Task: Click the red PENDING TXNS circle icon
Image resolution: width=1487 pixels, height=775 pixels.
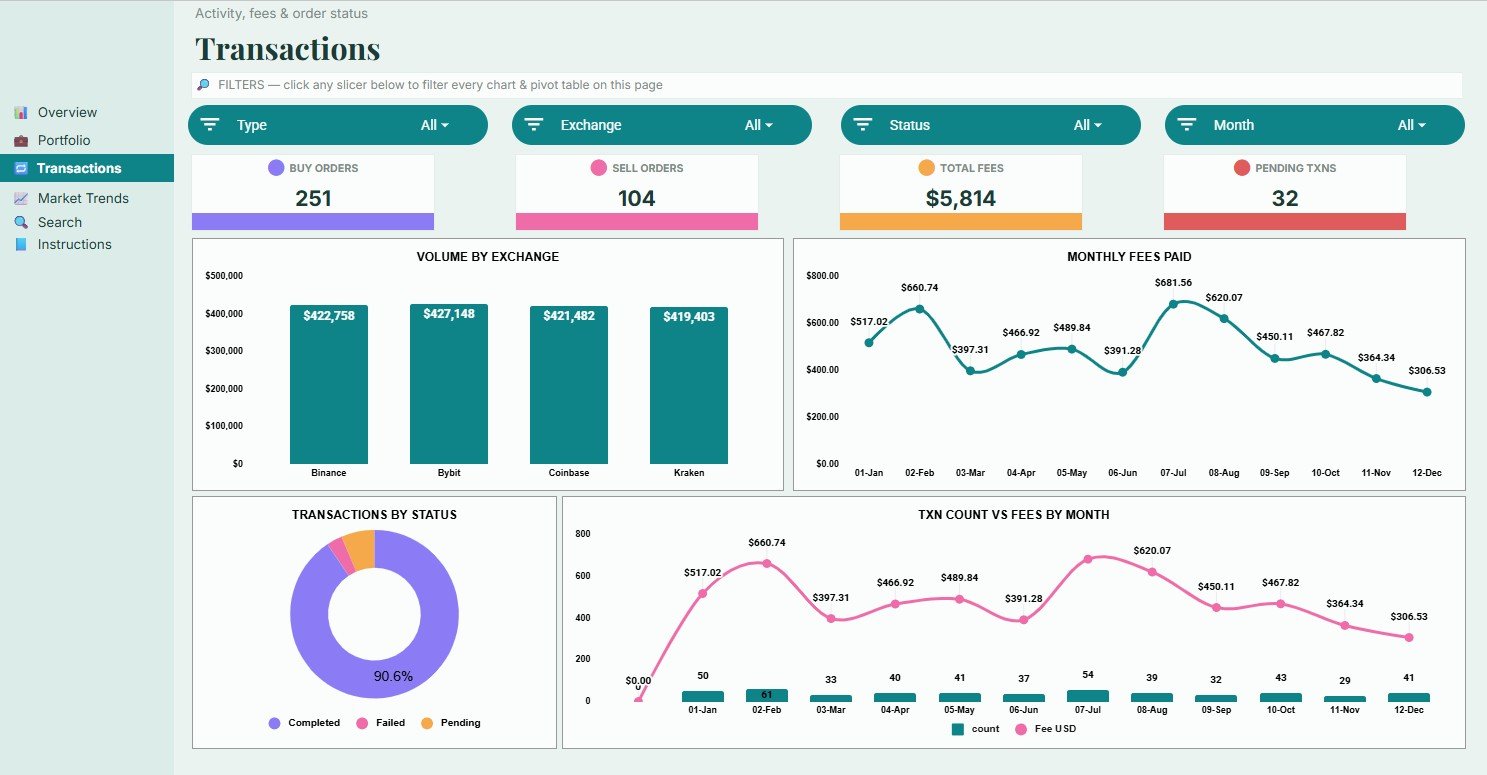Action: [1241, 168]
